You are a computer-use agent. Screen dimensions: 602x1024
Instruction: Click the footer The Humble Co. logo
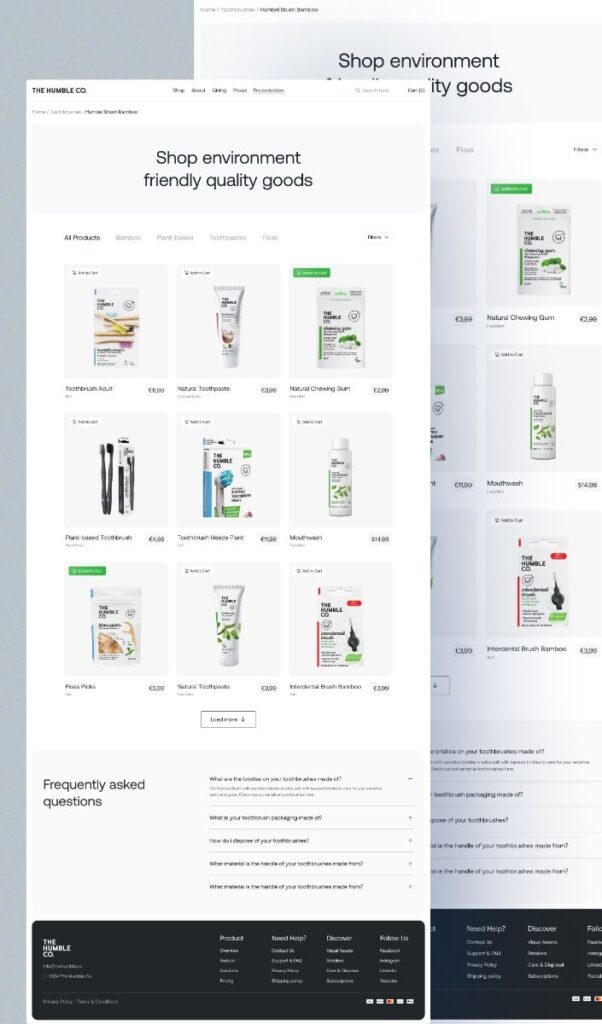57,948
